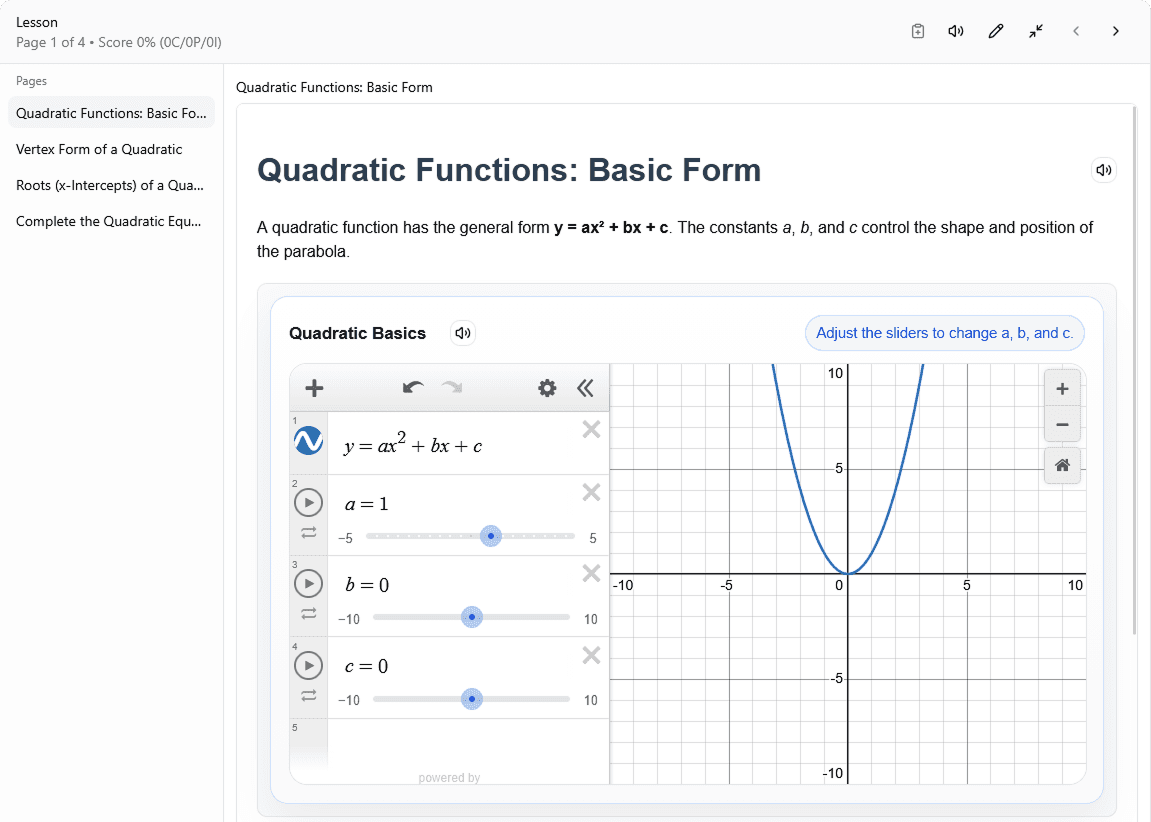Open the clipboard notes icon in header

918,31
